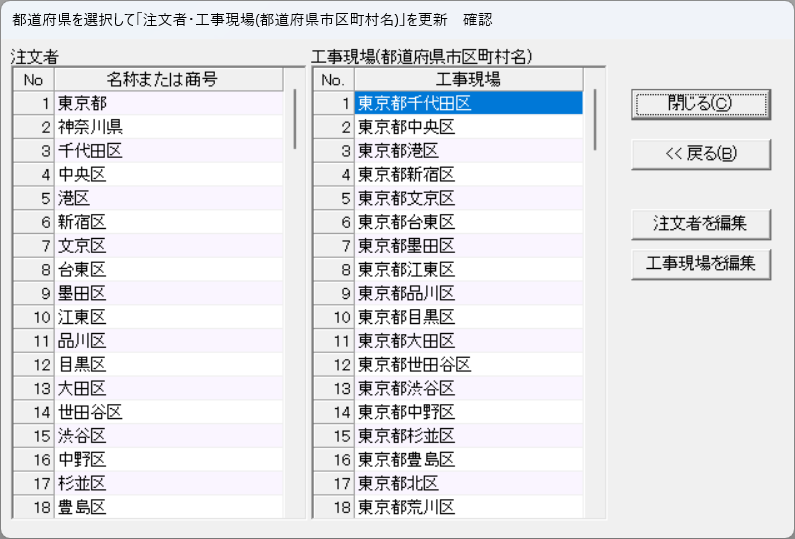Select 豊島区 in the 注文者 list
The width and height of the screenshot is (795, 539).
coord(168,508)
